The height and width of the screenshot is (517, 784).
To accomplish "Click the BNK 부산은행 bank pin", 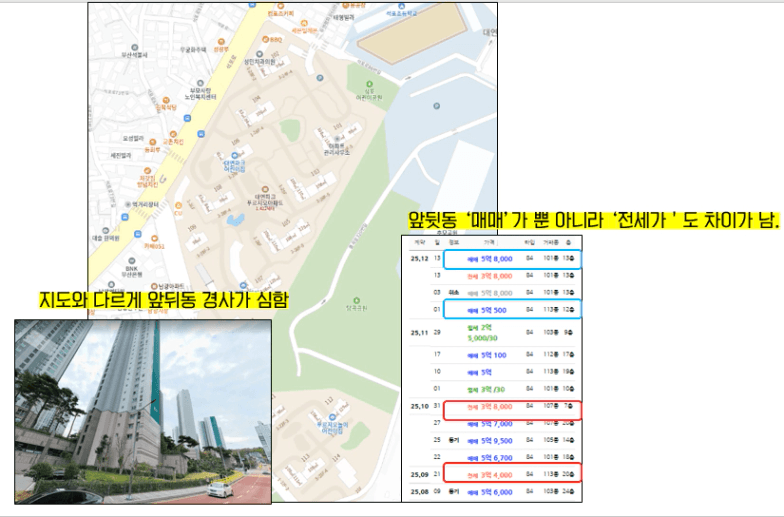I will point(131,261).
